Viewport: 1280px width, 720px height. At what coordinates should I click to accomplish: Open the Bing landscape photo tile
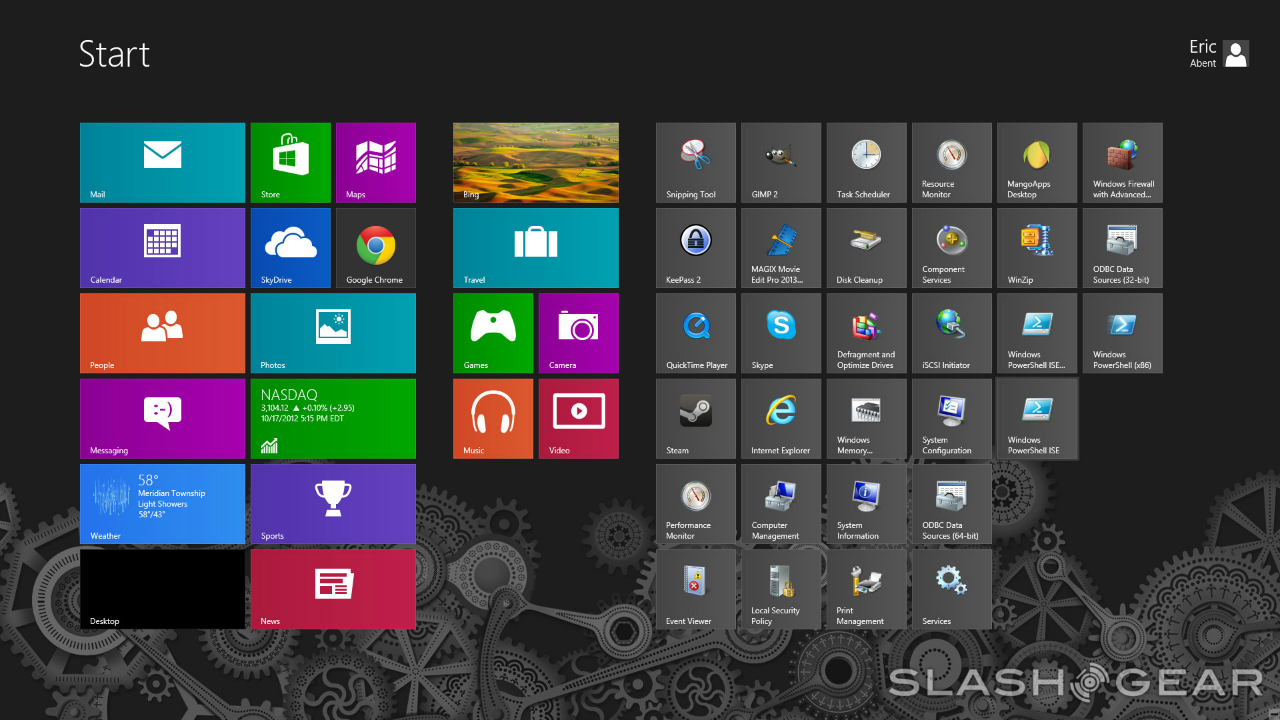click(536, 163)
